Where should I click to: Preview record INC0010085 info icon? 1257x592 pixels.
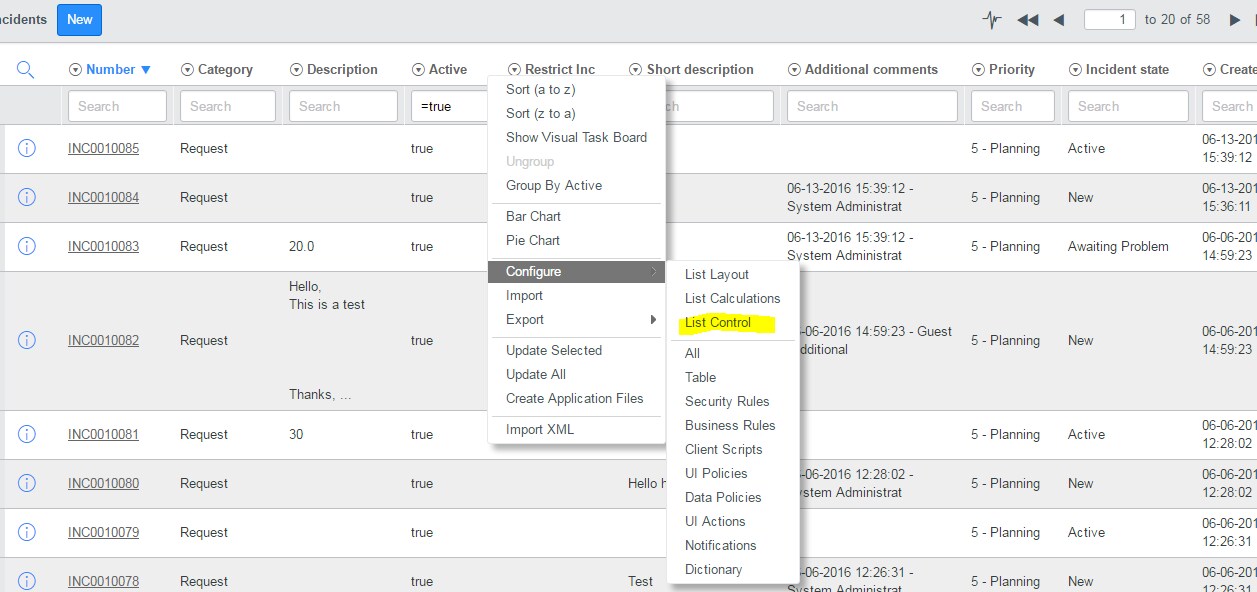point(27,148)
